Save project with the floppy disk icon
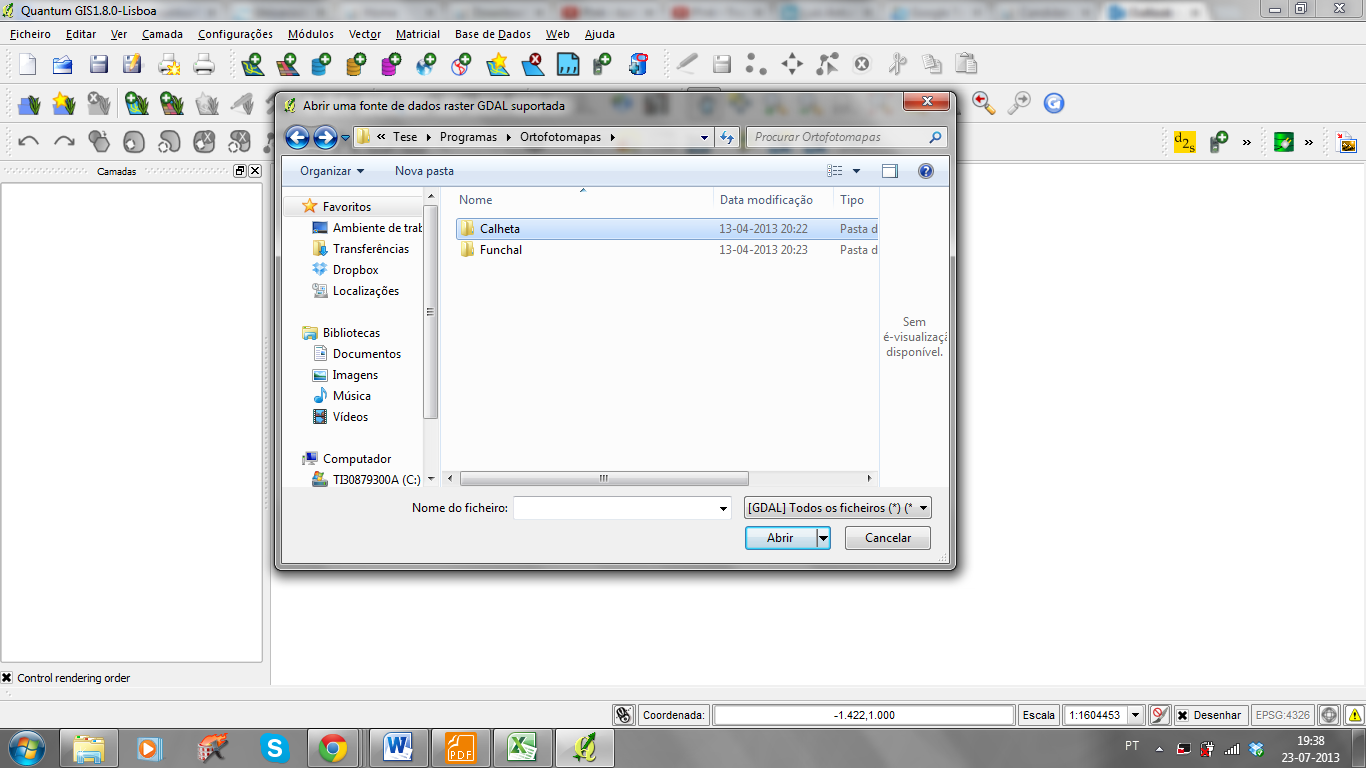Image resolution: width=1366 pixels, height=768 pixels. coord(98,65)
